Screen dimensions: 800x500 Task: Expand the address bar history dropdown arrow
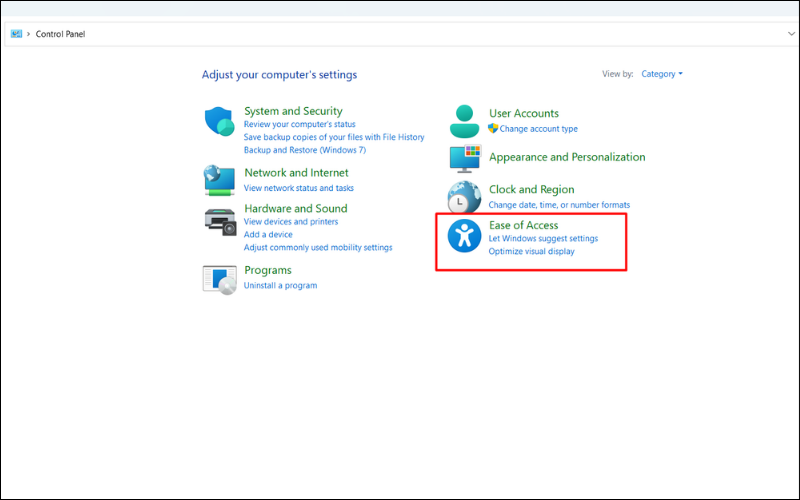791,33
